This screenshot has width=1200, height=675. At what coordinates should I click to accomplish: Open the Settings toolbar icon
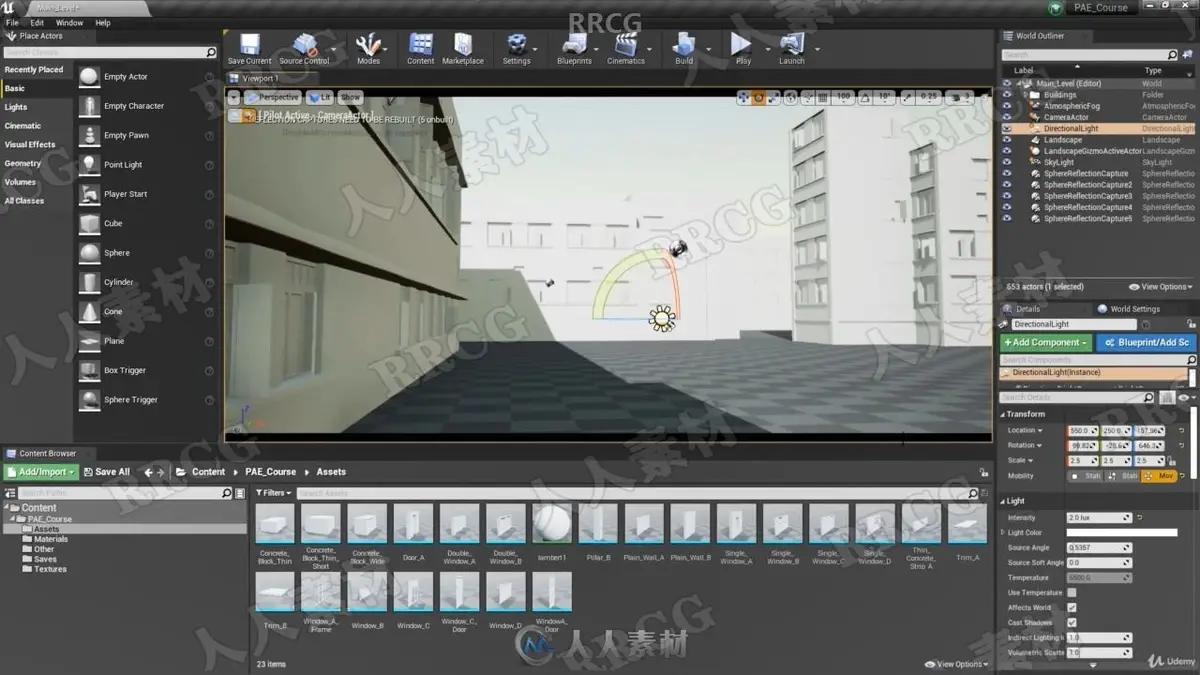(x=516, y=44)
